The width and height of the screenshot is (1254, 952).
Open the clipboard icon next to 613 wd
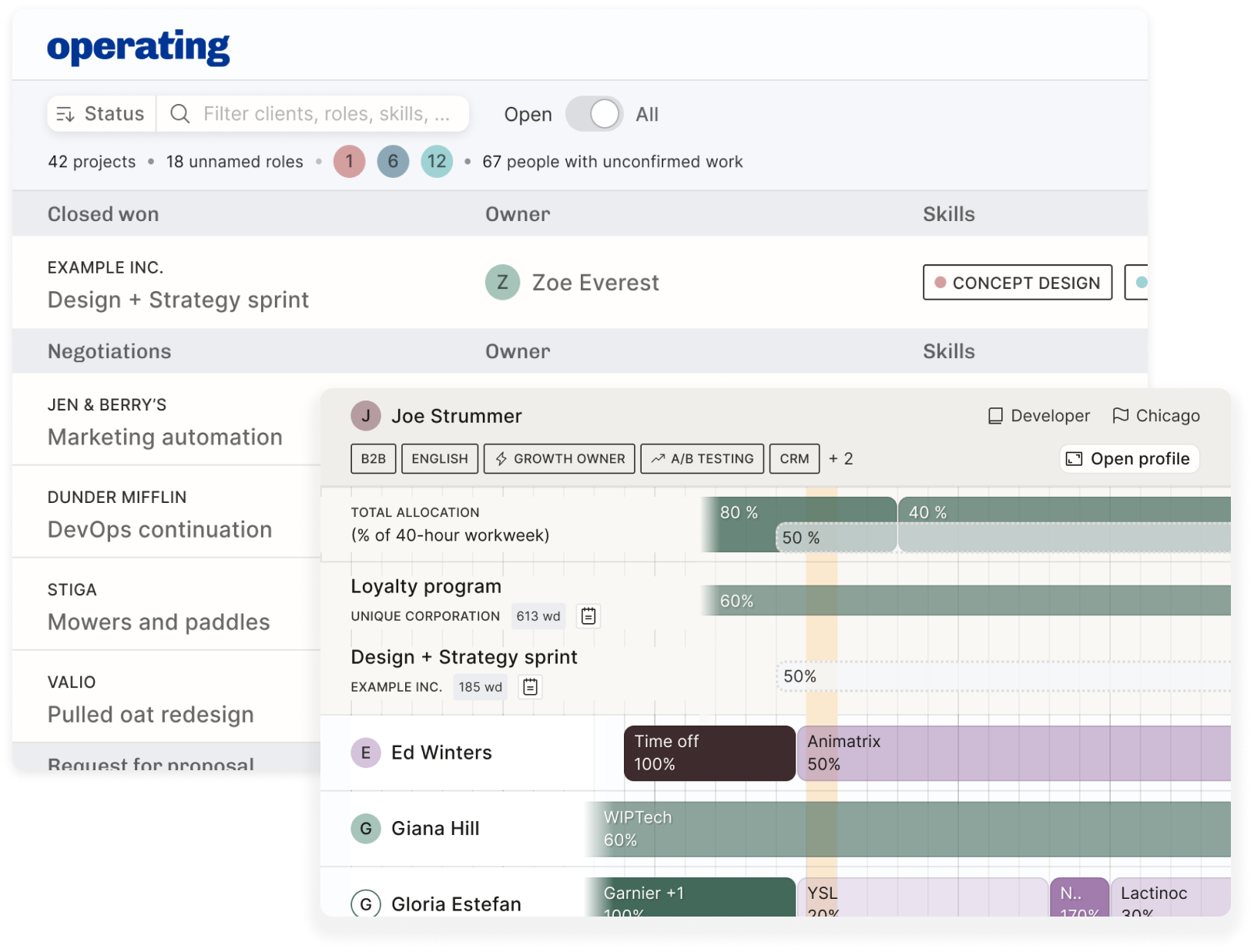pyautogui.click(x=588, y=615)
